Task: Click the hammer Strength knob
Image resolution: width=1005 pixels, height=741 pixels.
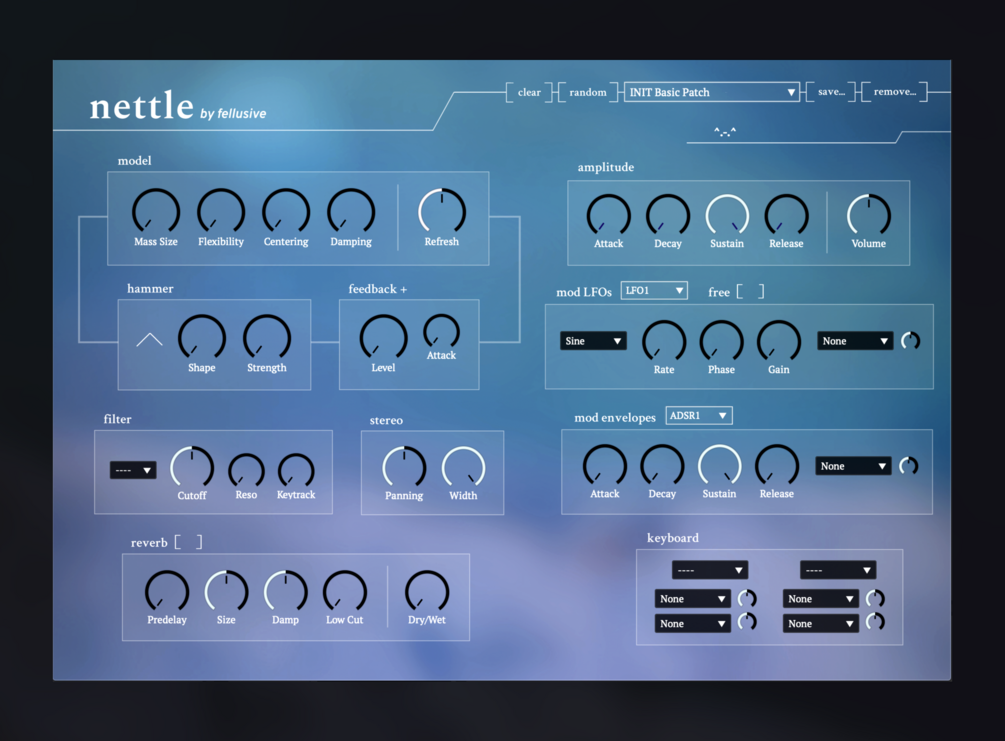Action: click(267, 337)
